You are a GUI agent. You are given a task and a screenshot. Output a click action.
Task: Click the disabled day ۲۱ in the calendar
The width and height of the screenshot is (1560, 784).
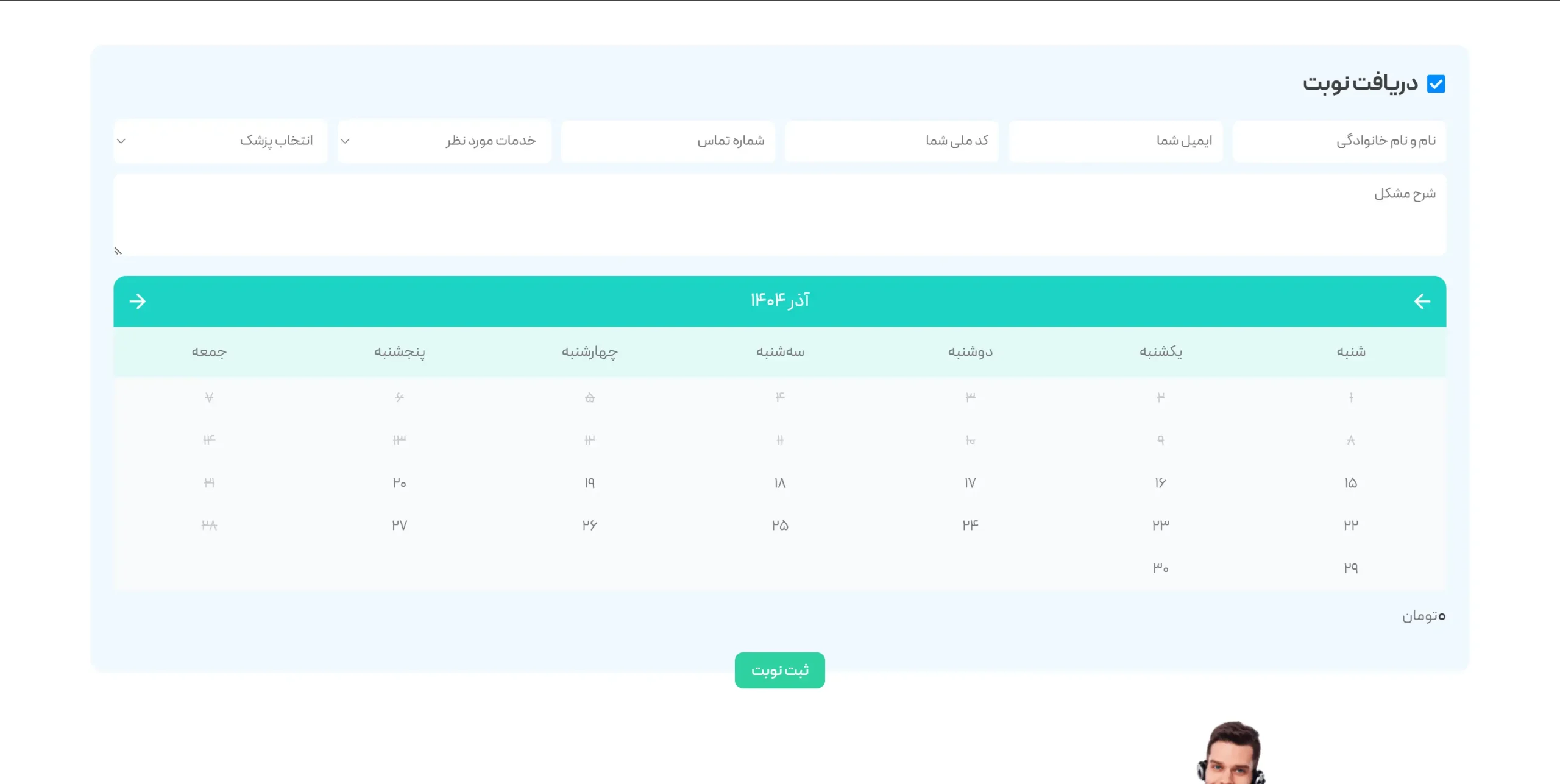click(x=209, y=482)
